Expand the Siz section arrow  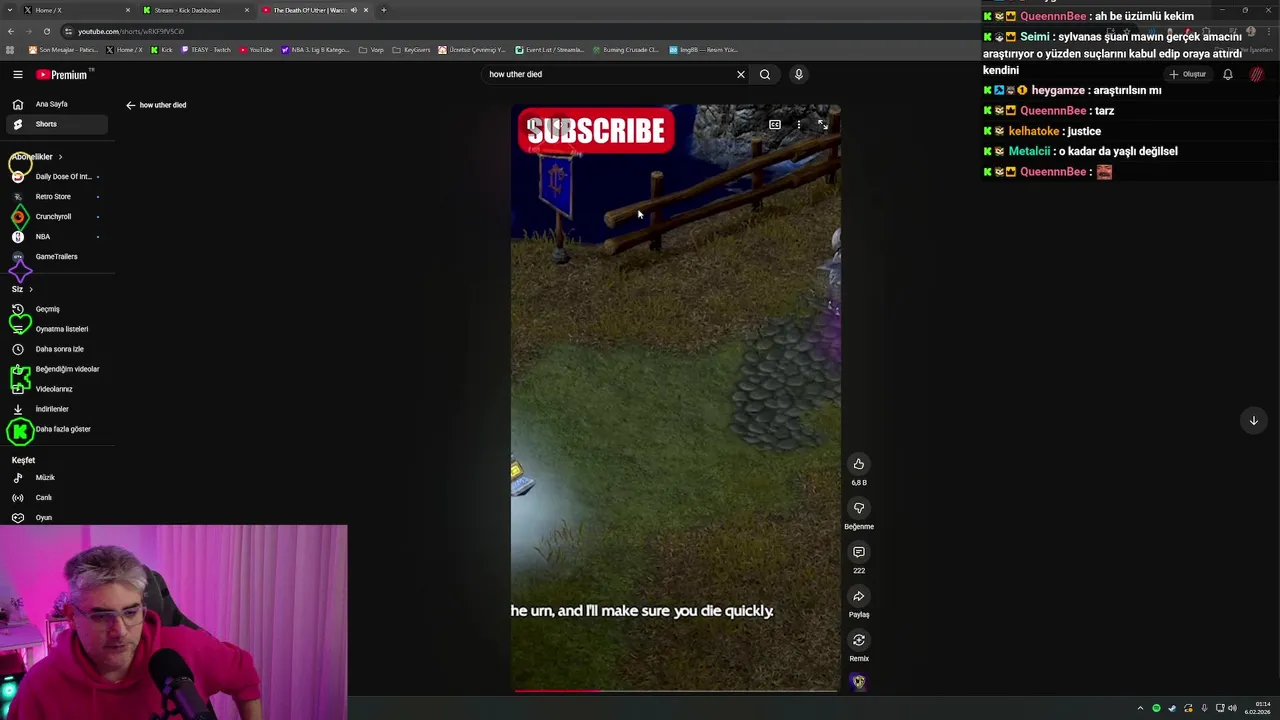point(30,289)
